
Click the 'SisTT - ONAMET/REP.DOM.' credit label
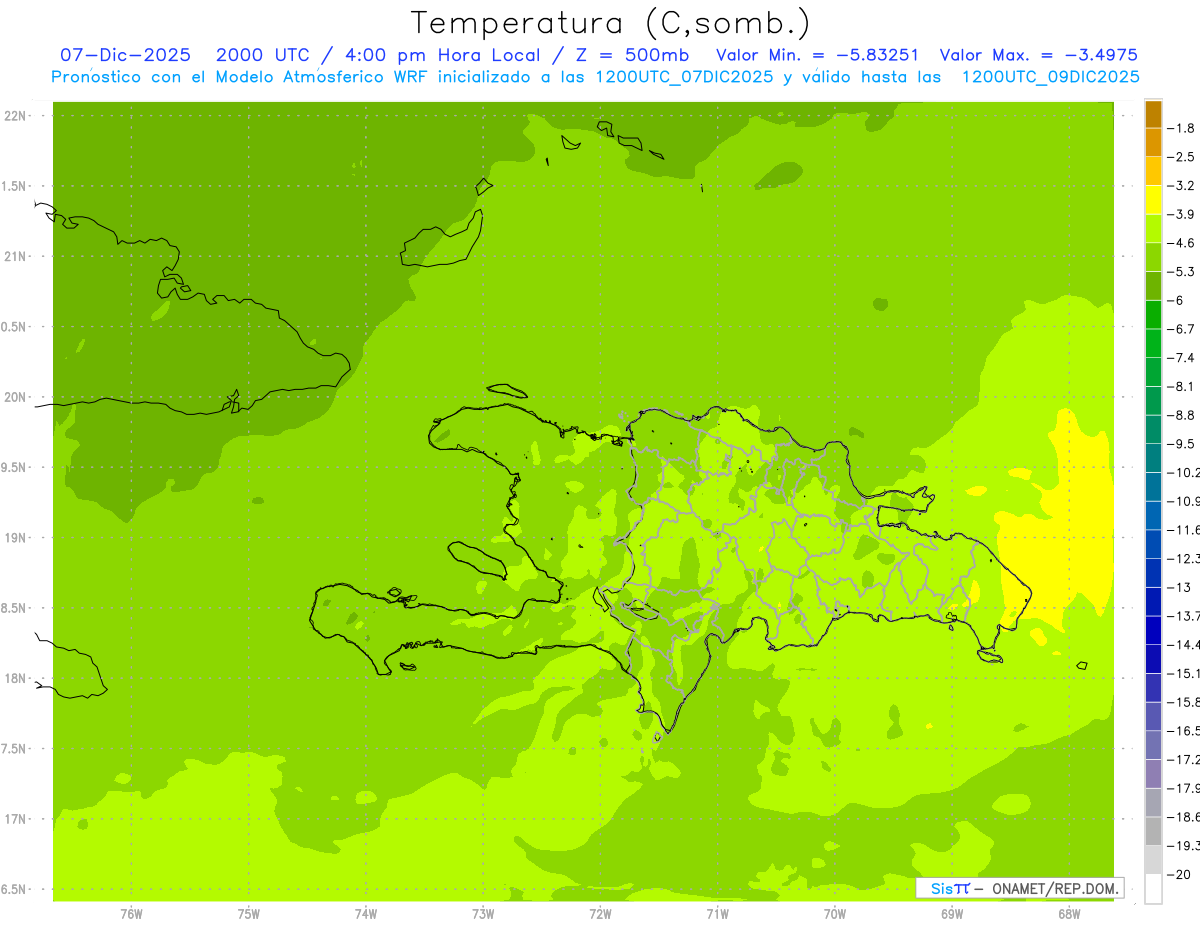1020,888
